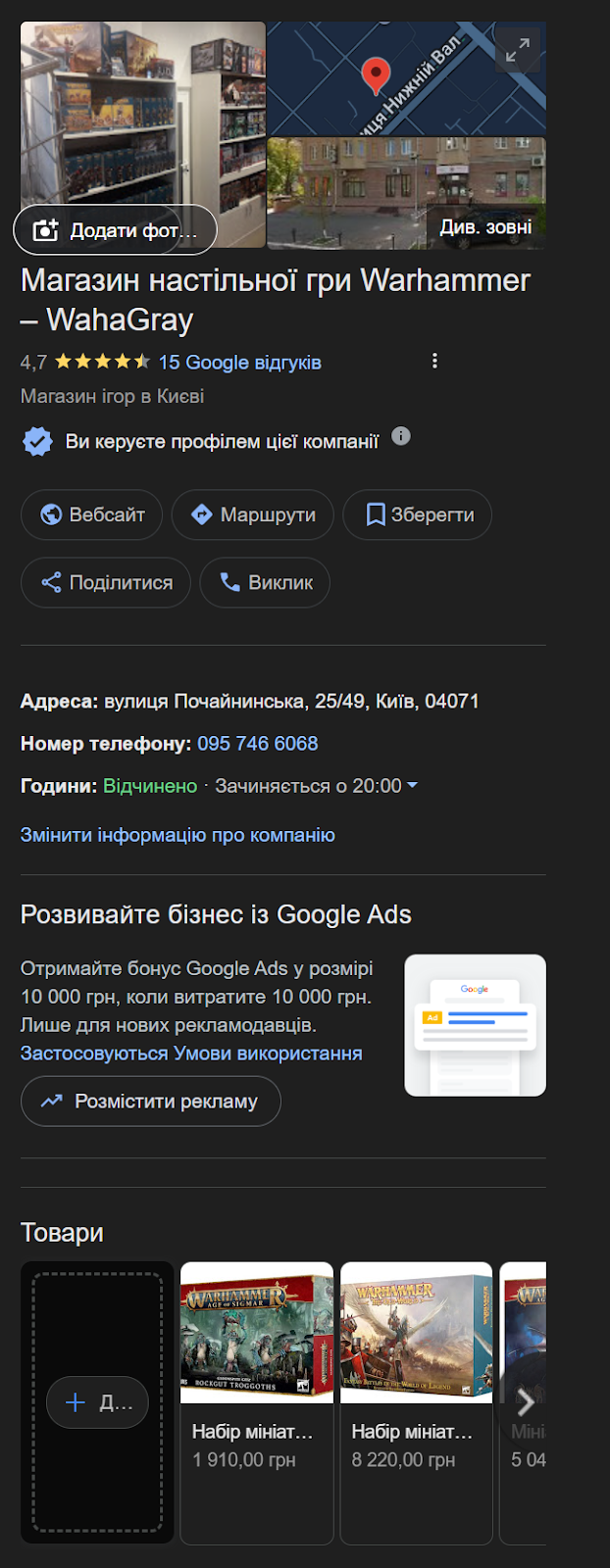Save the place with Зберегти
This screenshot has width=610, height=1568.
pyautogui.click(x=418, y=514)
